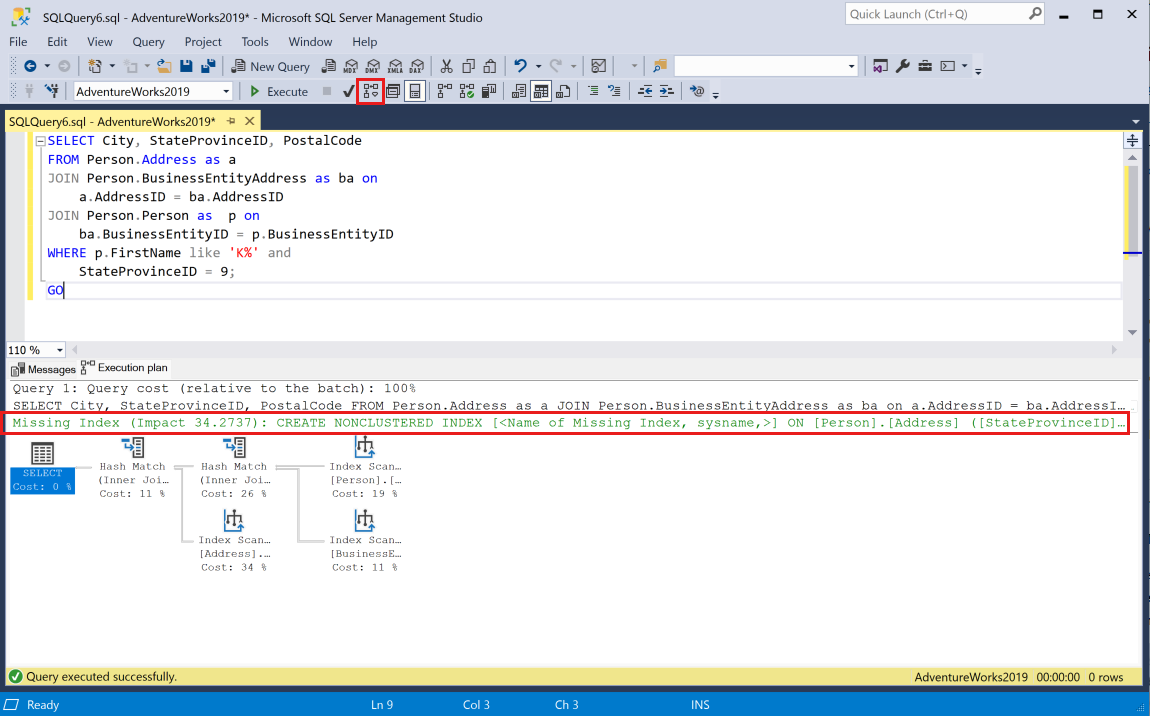This screenshot has width=1150, height=716.
Task: Click the Properties wrench icon
Action: [x=902, y=66]
